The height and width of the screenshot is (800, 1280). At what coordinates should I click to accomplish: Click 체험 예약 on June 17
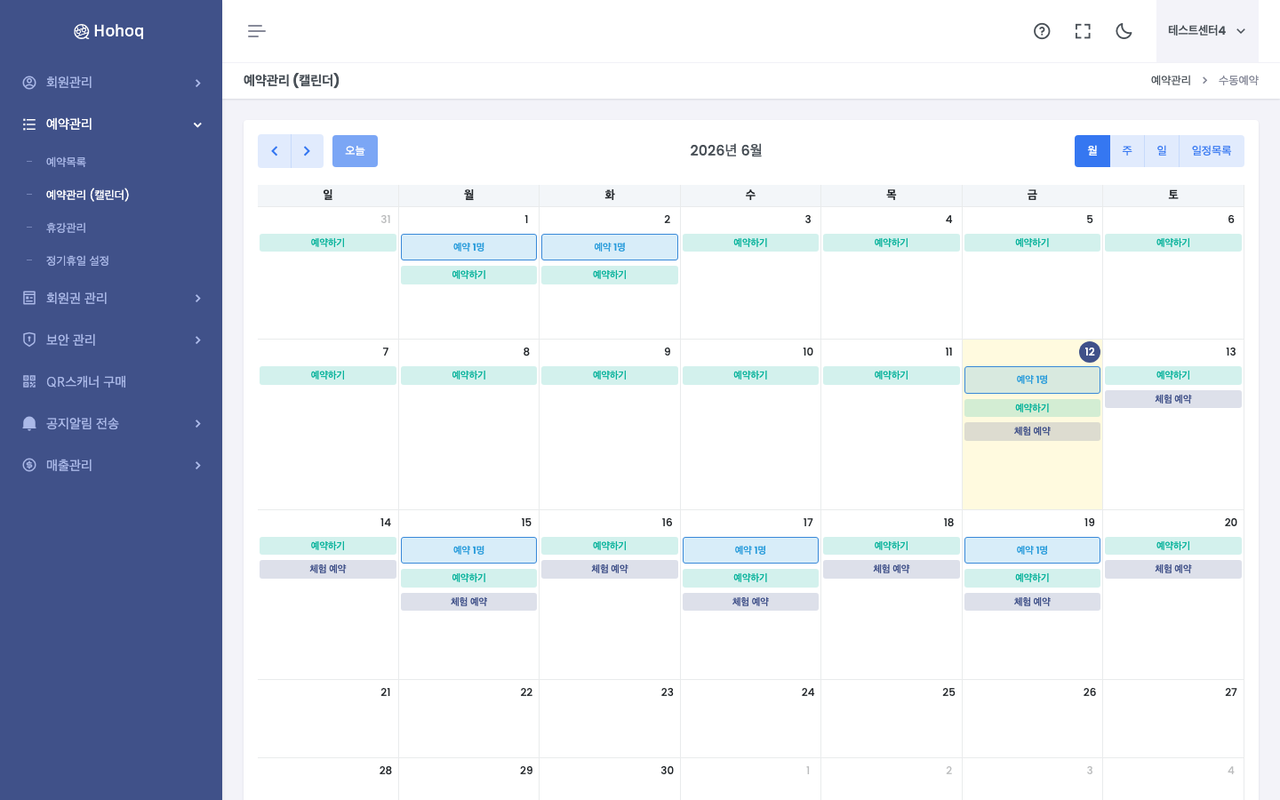click(750, 602)
